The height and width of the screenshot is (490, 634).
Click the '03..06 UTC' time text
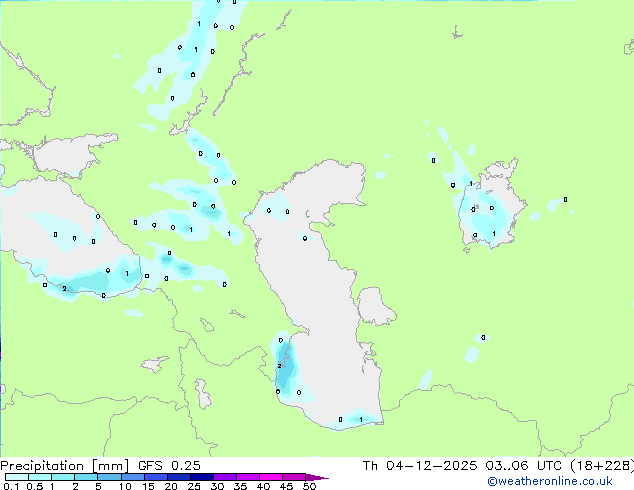click(x=523, y=466)
